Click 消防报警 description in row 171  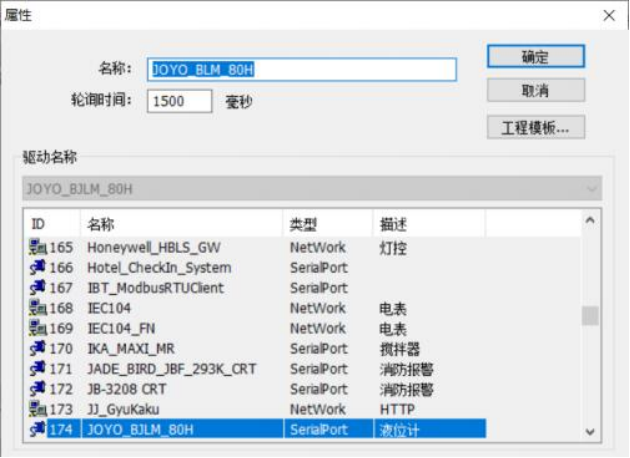click(x=407, y=369)
